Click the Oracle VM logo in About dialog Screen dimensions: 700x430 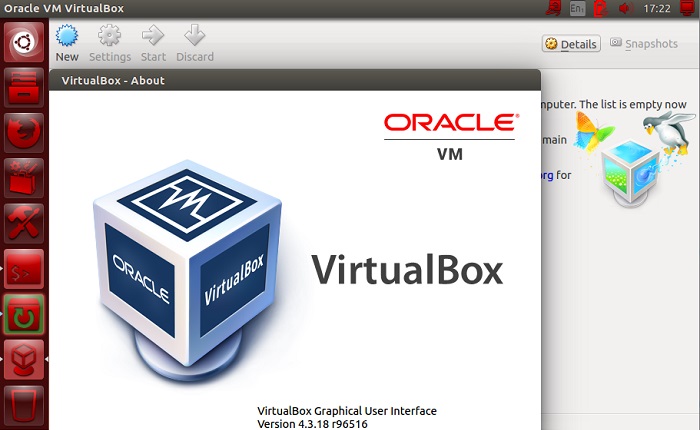(x=450, y=137)
